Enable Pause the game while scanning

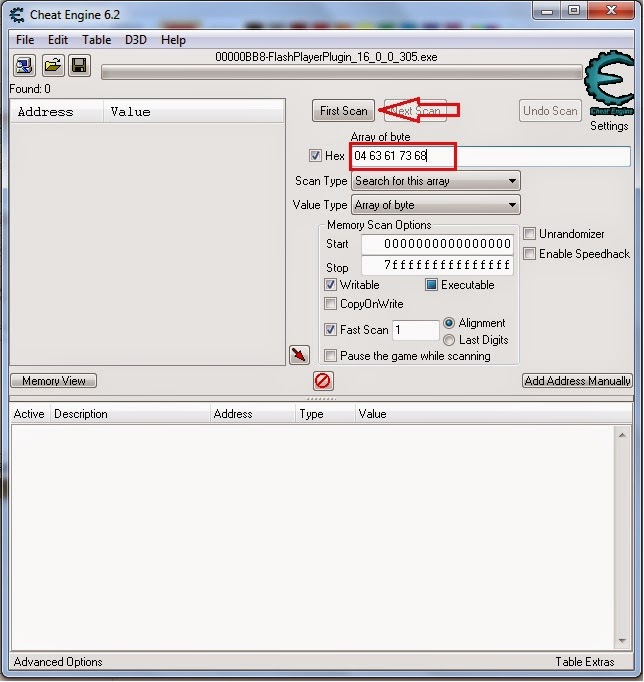tap(330, 355)
